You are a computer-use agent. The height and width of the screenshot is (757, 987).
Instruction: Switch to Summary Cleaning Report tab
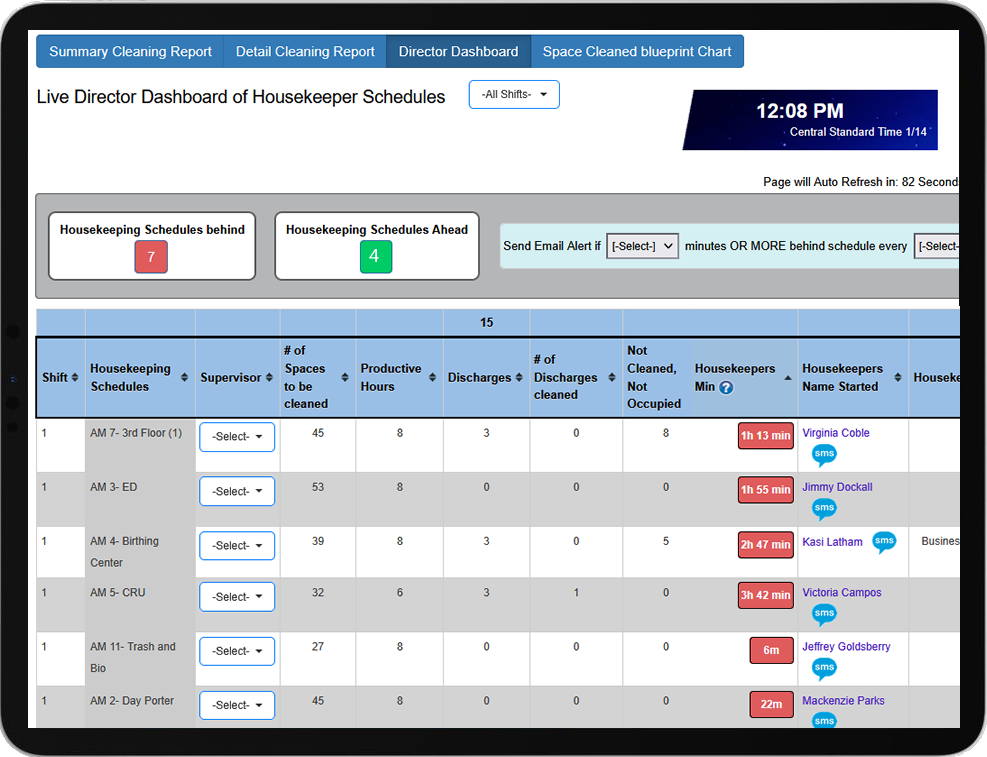click(x=130, y=52)
